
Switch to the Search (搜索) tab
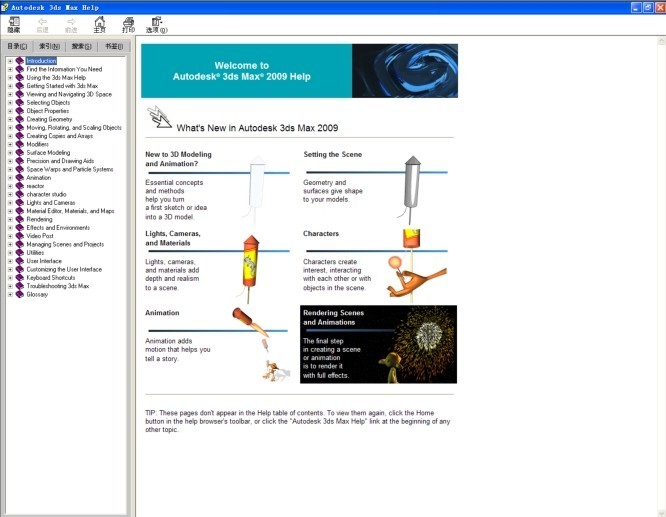[x=82, y=46]
